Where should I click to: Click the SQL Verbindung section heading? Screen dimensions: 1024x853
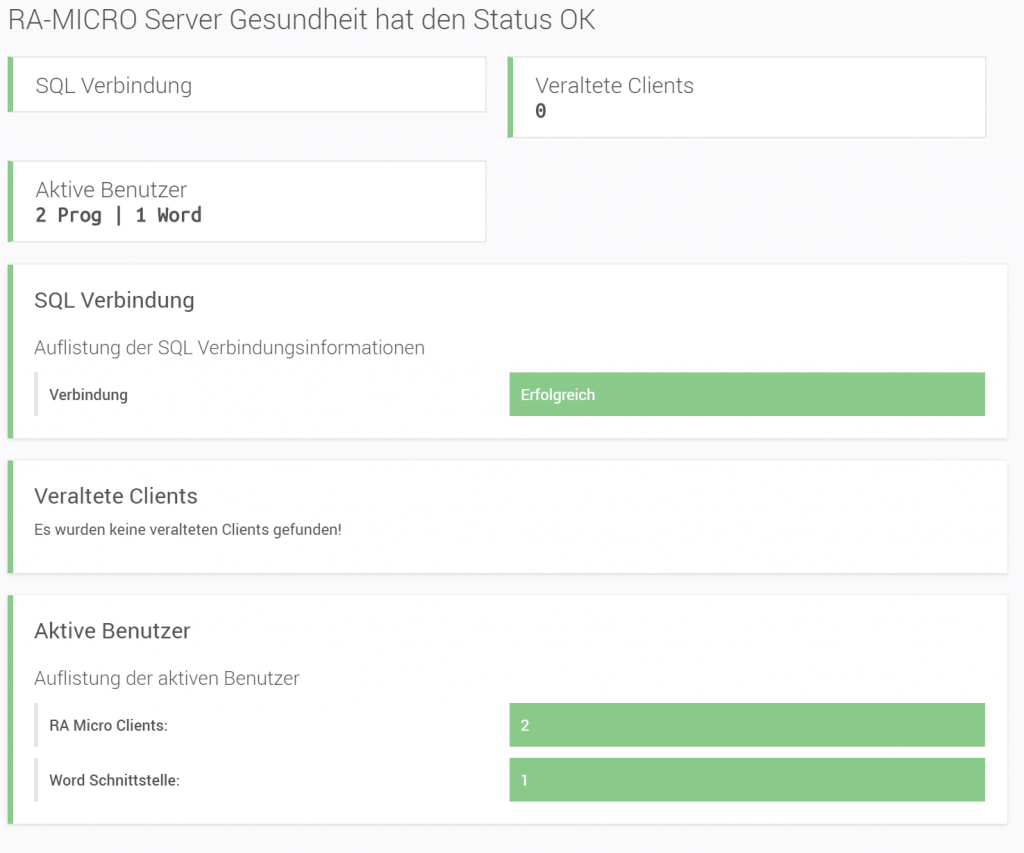(114, 300)
